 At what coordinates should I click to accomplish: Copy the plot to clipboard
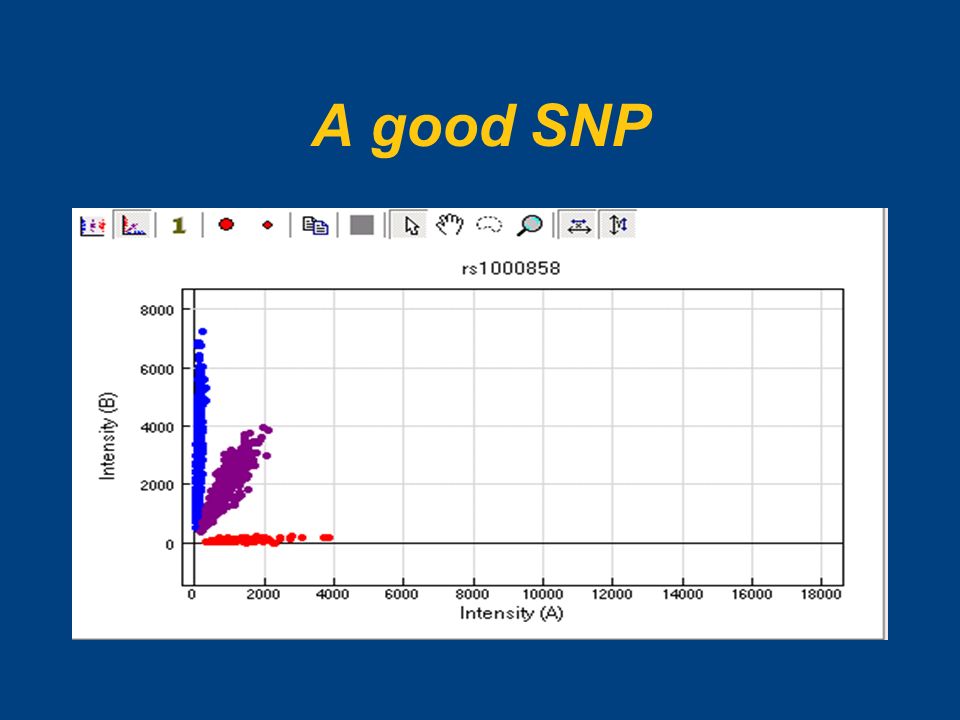coord(315,225)
